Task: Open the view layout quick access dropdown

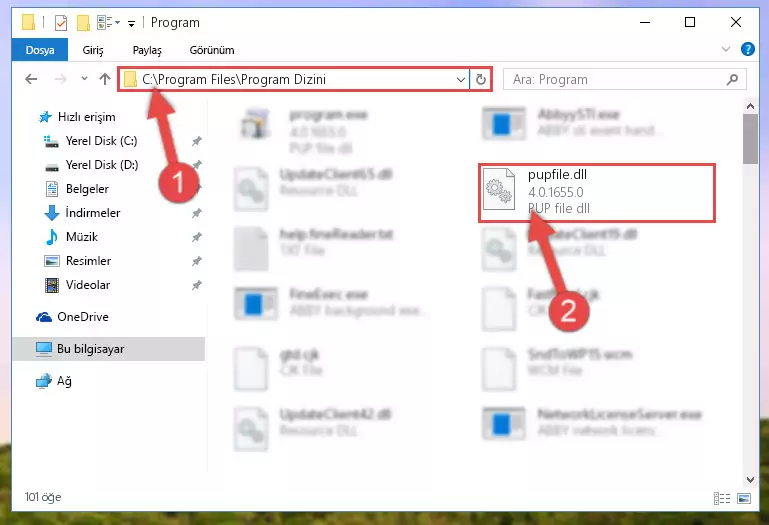Action: [108, 23]
